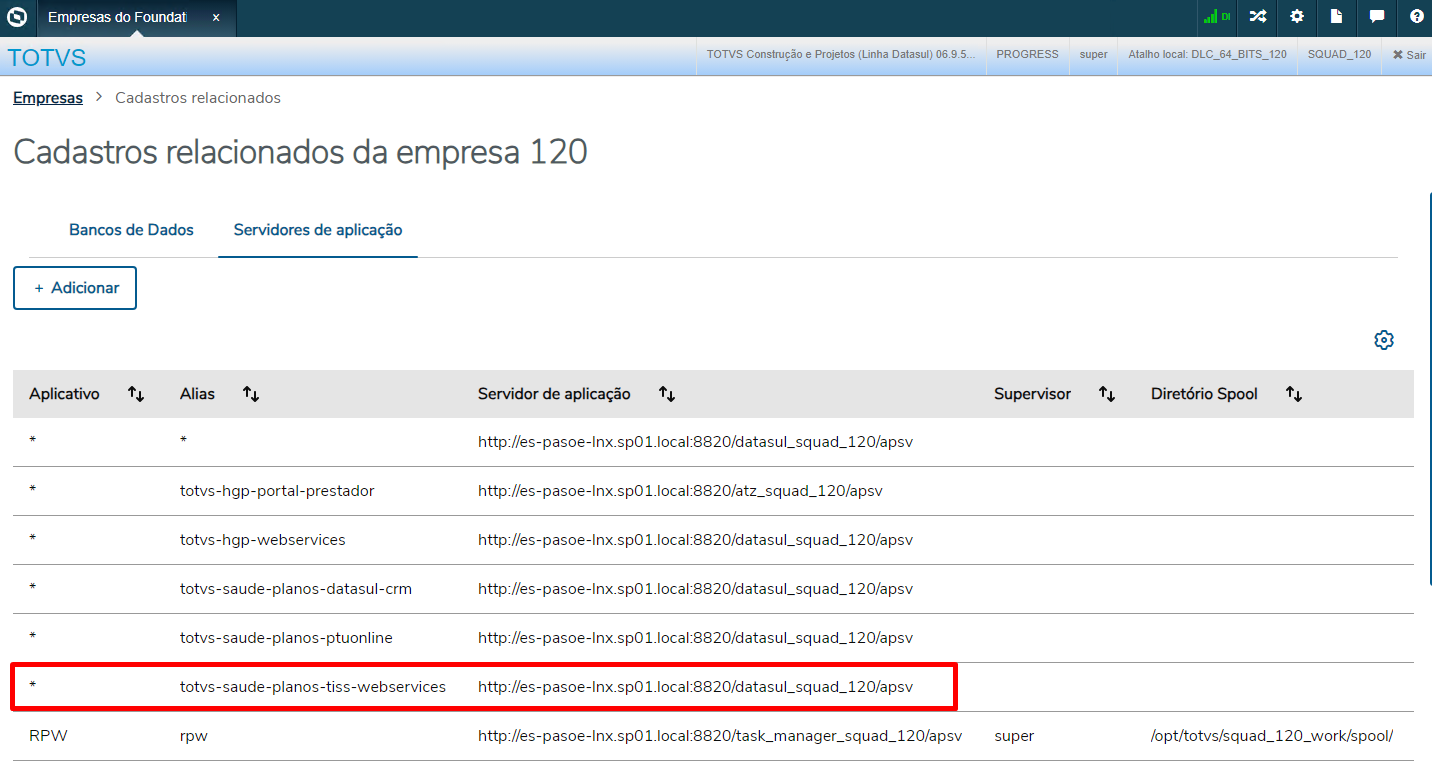Select alias totvs-saude-planos-ptuonline

286,638
